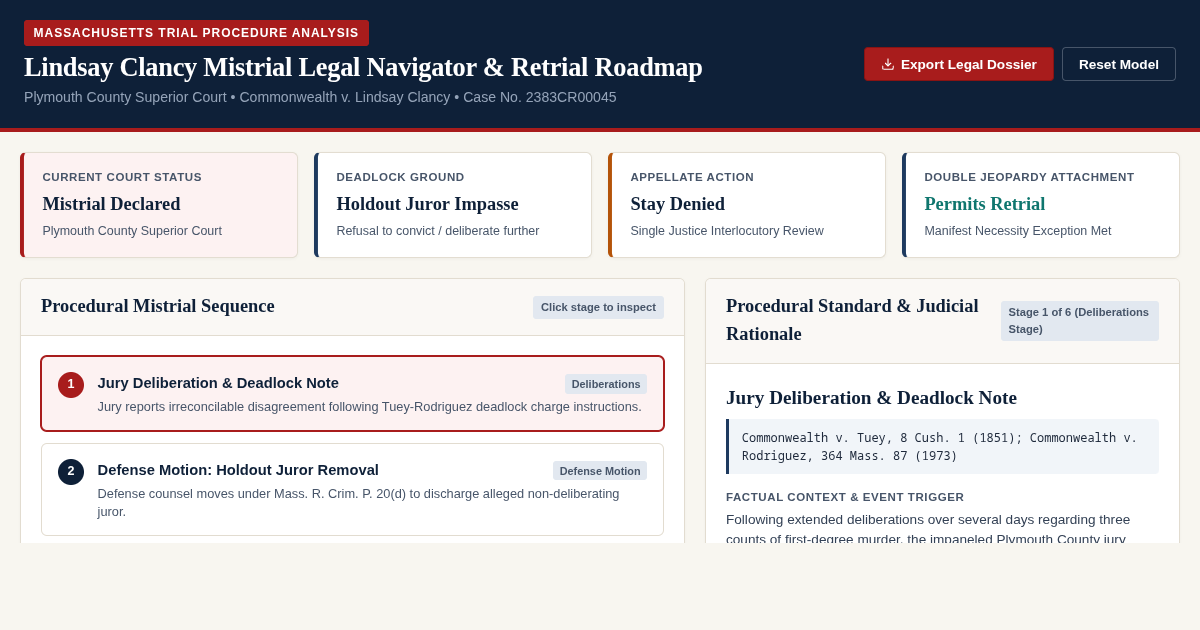Click the Defense Motion tag on stage 2
The height and width of the screenshot is (630, 1200).
pos(600,471)
